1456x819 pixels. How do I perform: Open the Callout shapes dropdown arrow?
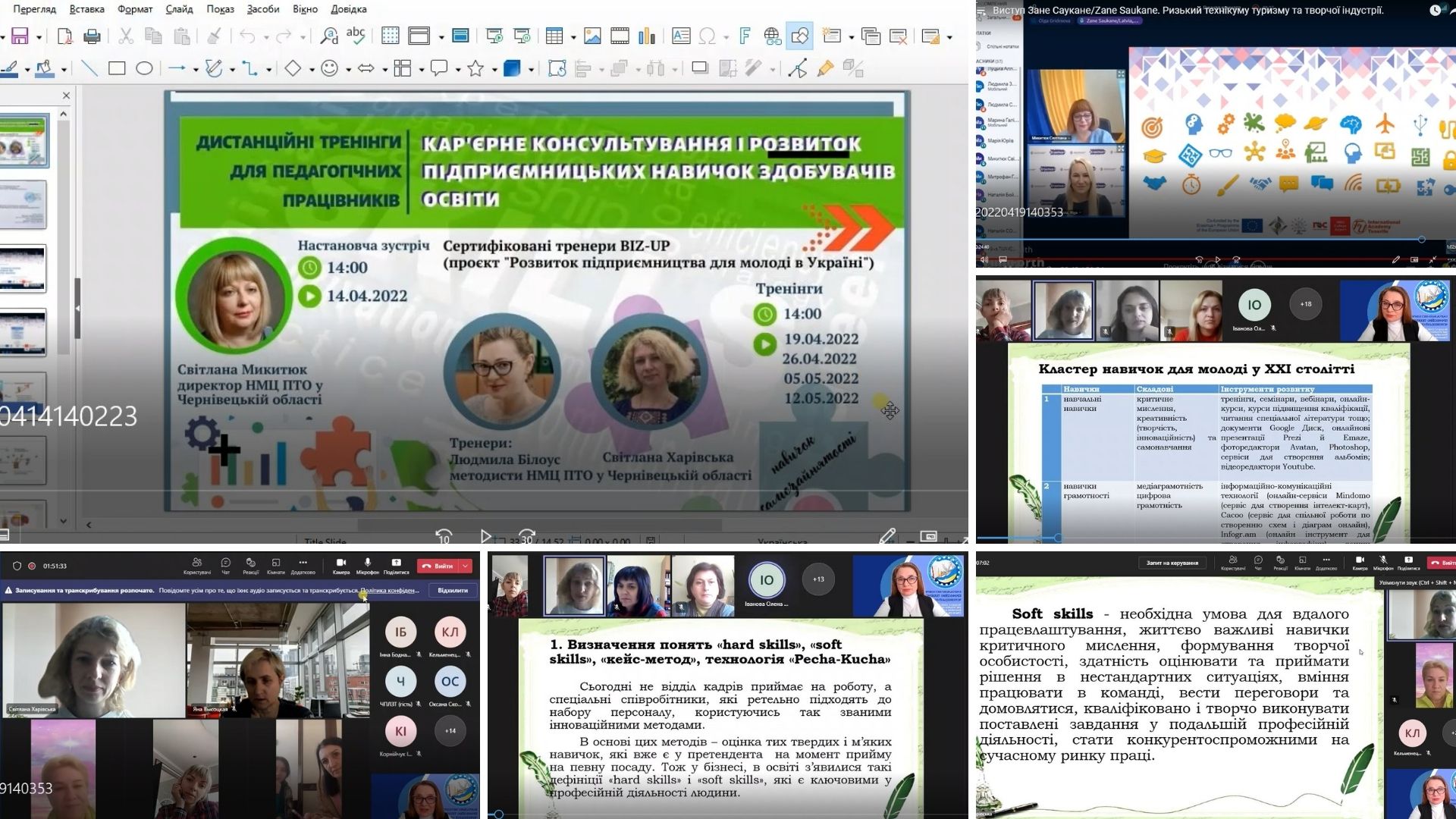(459, 68)
